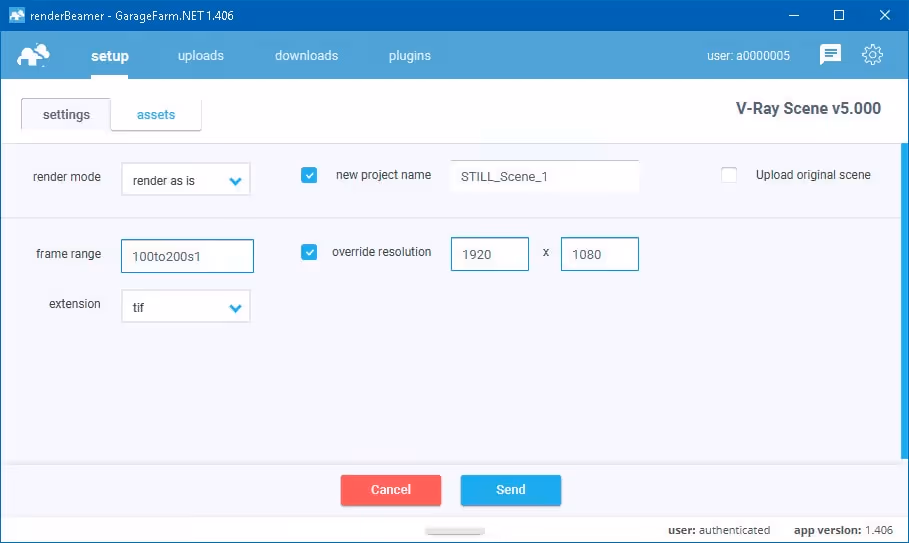909x543 pixels.
Task: Toggle the override resolution checkbox
Action: pyautogui.click(x=309, y=252)
